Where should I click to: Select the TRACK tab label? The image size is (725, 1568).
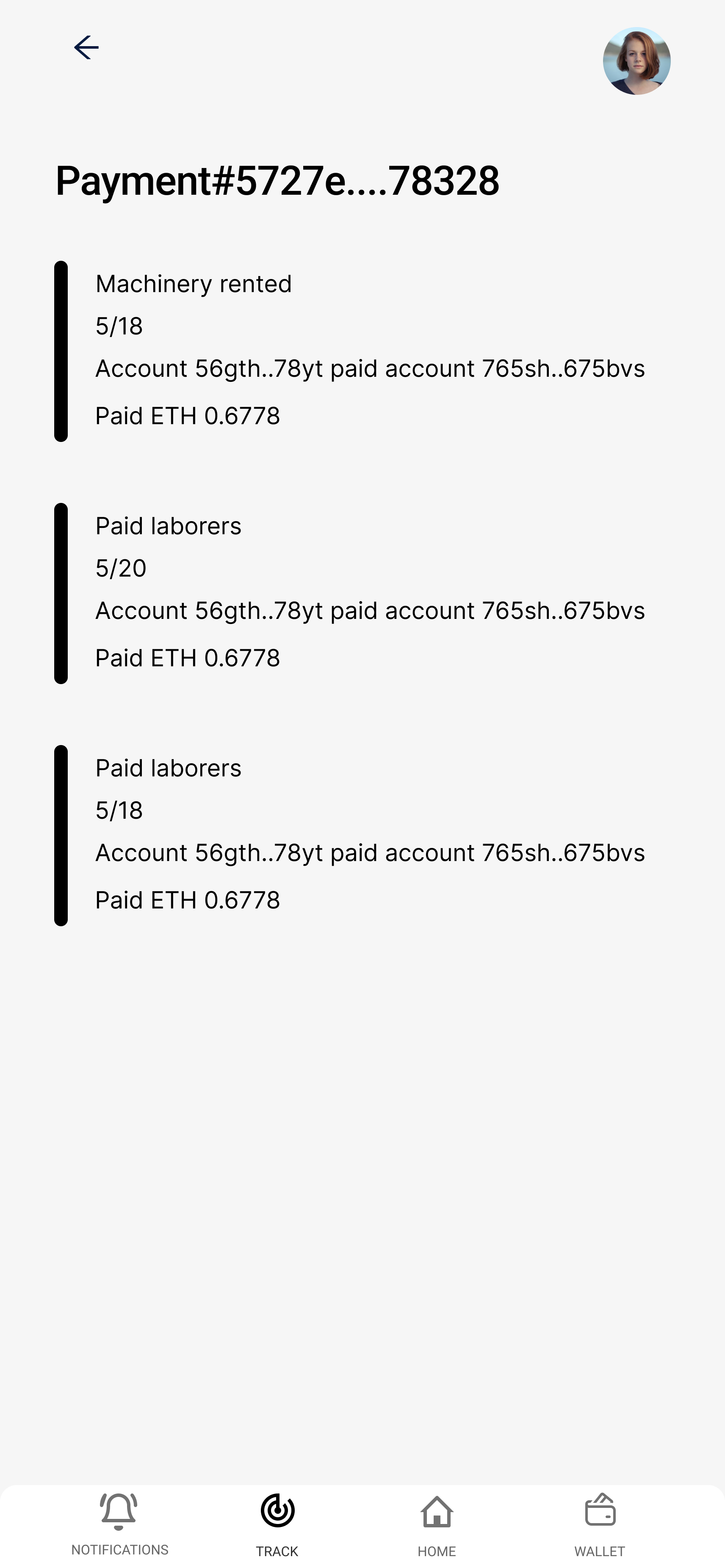point(277,1551)
